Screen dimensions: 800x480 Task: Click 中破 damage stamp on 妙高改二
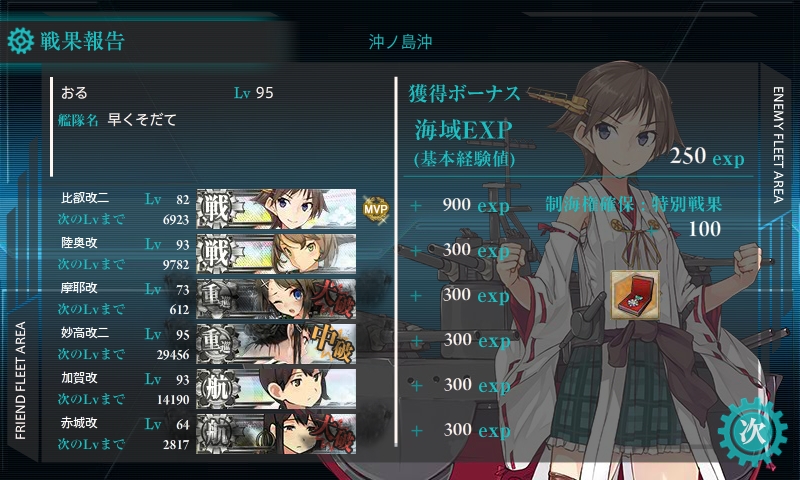click(x=333, y=344)
